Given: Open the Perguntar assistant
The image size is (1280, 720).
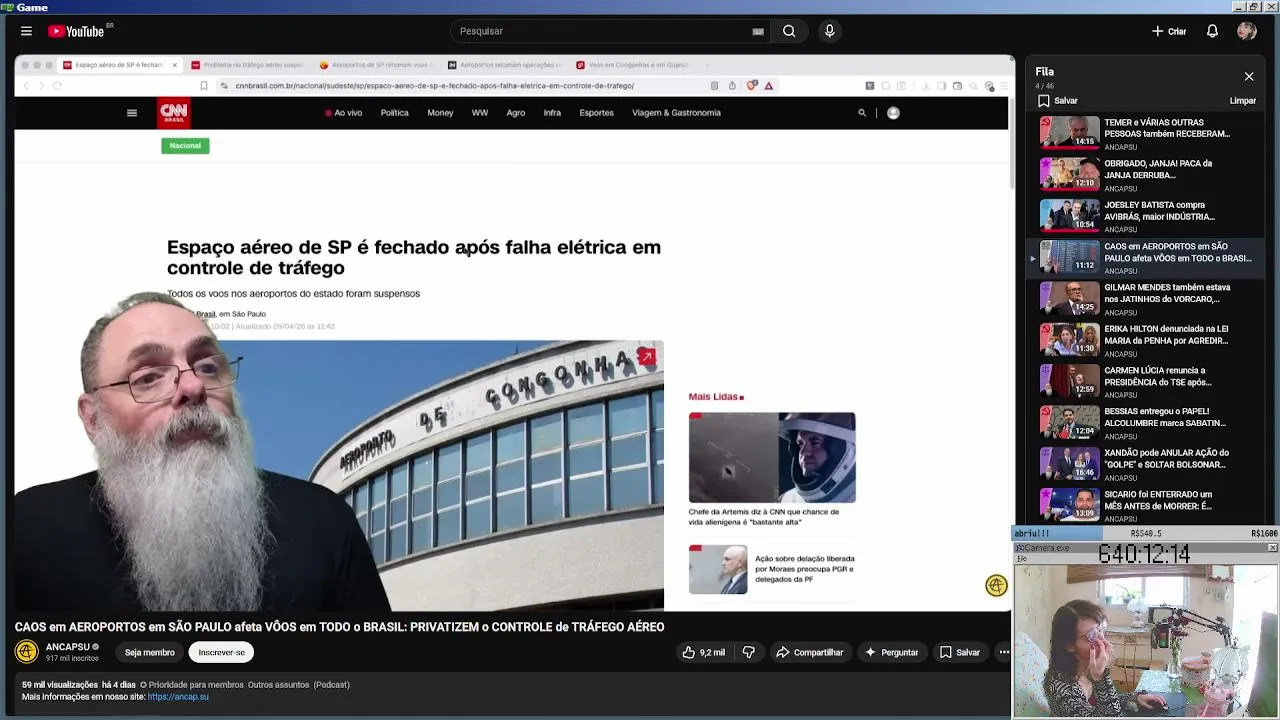Looking at the screenshot, I should click(x=891, y=652).
